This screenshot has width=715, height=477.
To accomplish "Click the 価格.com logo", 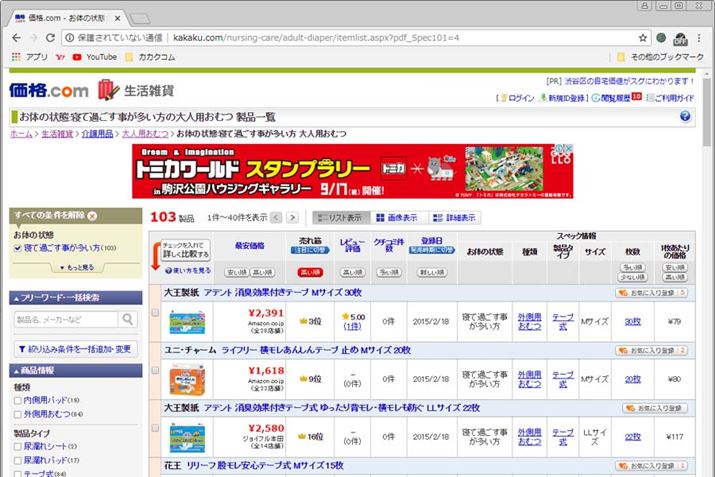I will click(49, 90).
